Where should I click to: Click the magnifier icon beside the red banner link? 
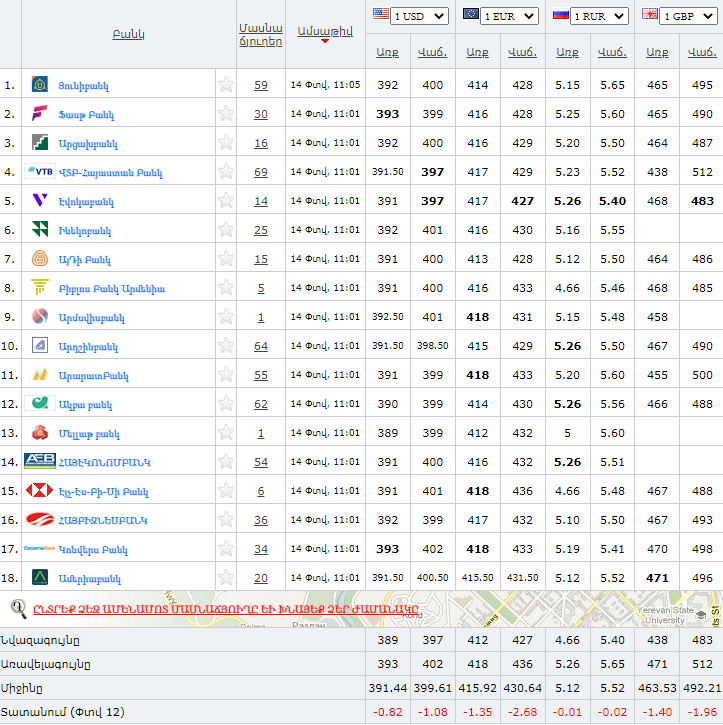[19, 609]
